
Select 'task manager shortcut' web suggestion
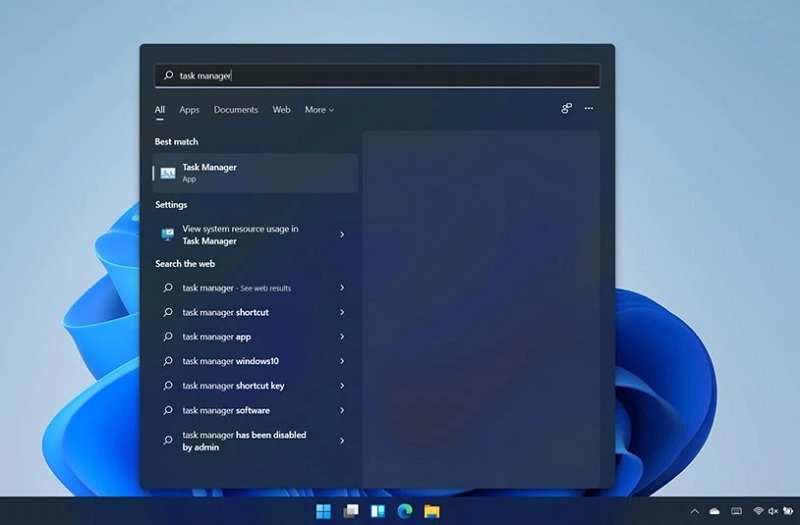[255, 312]
